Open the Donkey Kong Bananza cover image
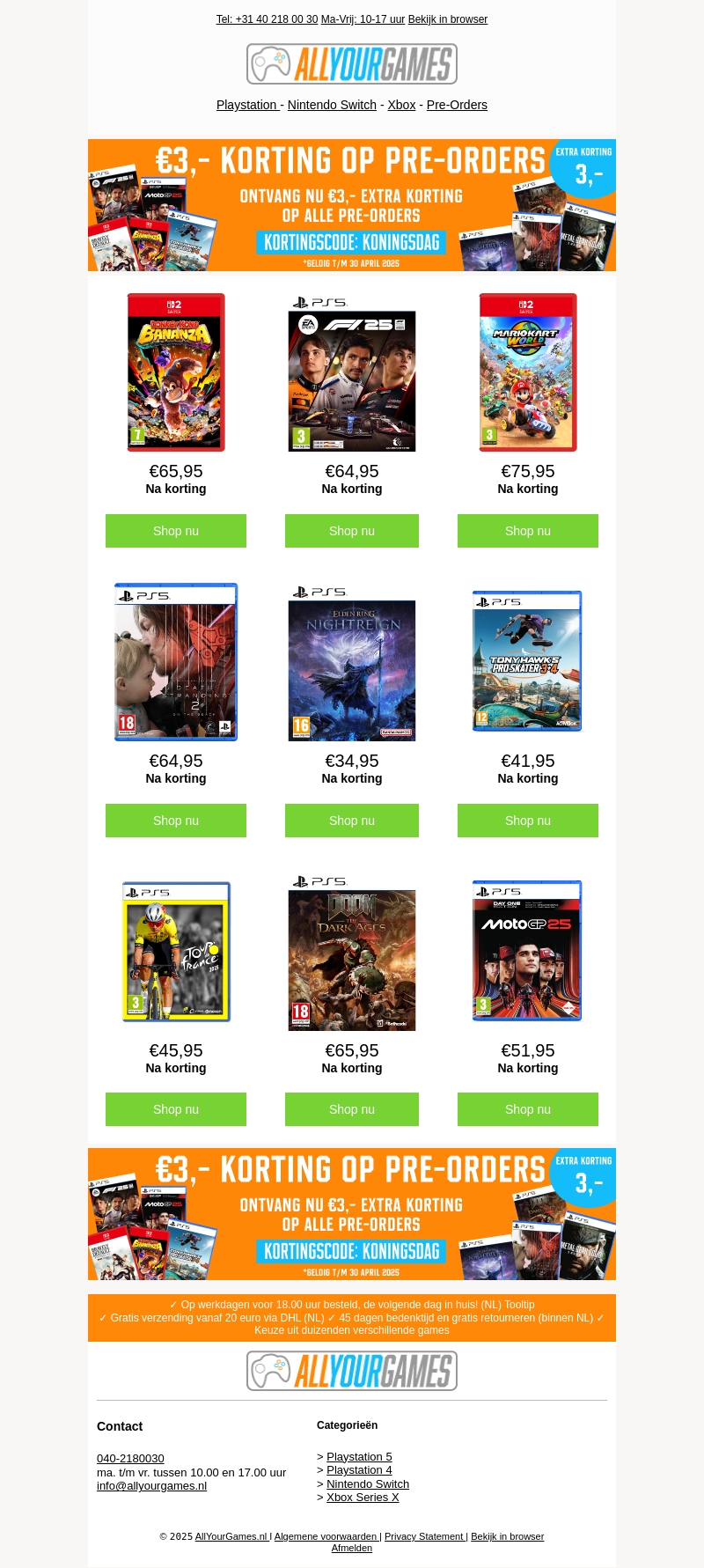Image resolution: width=704 pixels, height=1568 pixels. (176, 372)
